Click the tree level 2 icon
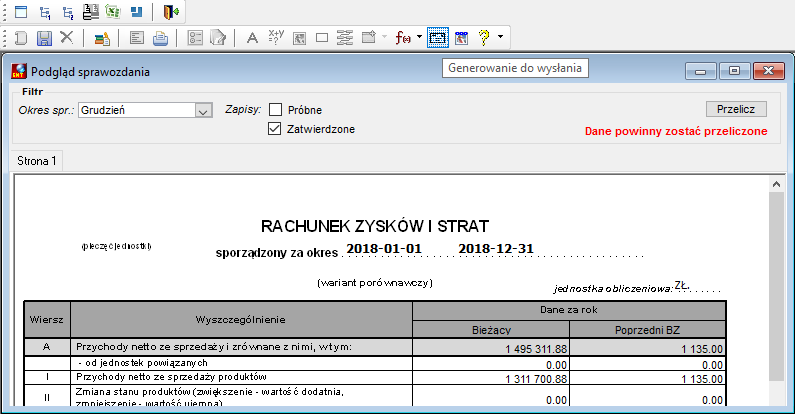 tap(67, 12)
